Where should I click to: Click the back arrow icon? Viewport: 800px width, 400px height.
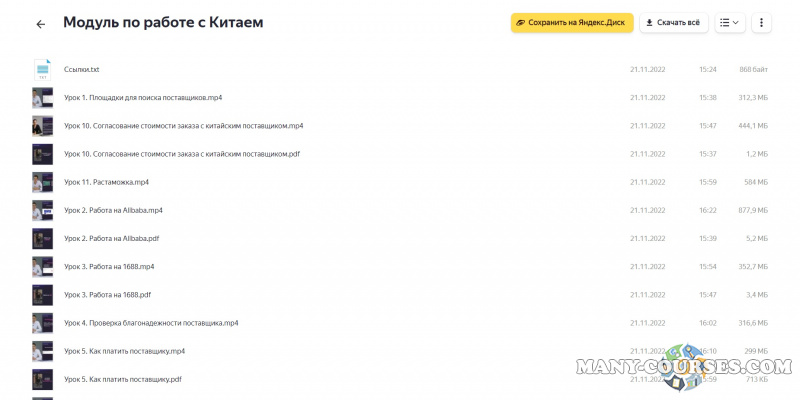point(40,24)
